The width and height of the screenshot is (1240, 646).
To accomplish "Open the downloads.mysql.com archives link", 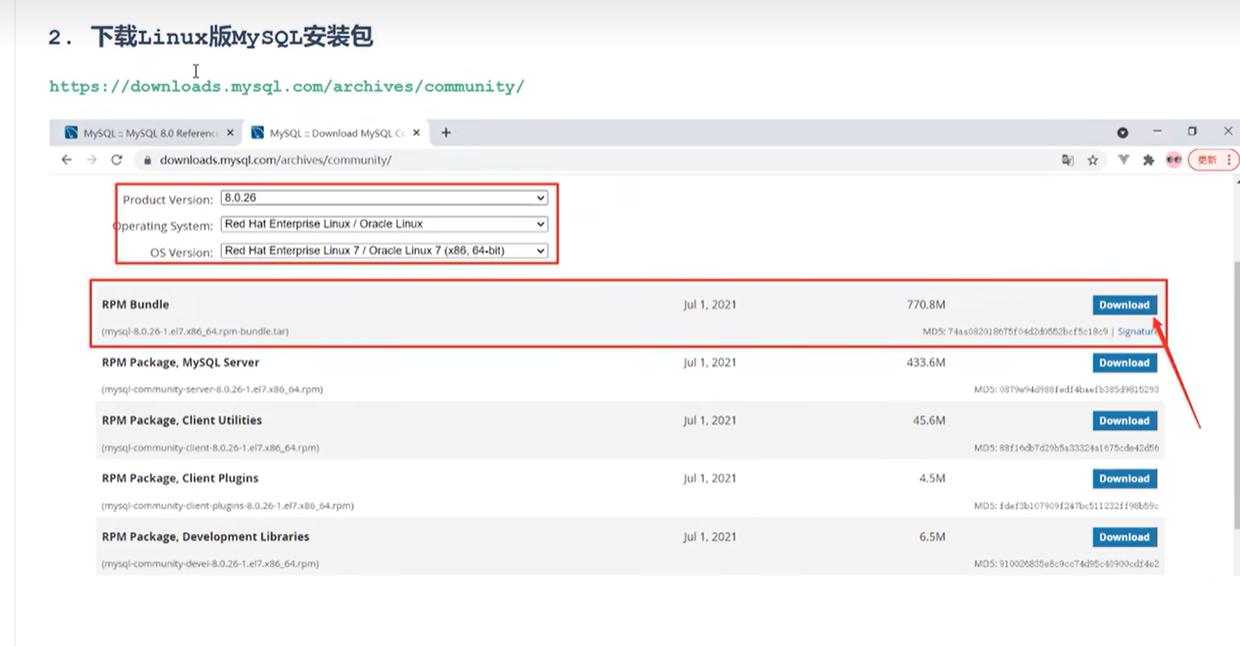I will [x=287, y=86].
